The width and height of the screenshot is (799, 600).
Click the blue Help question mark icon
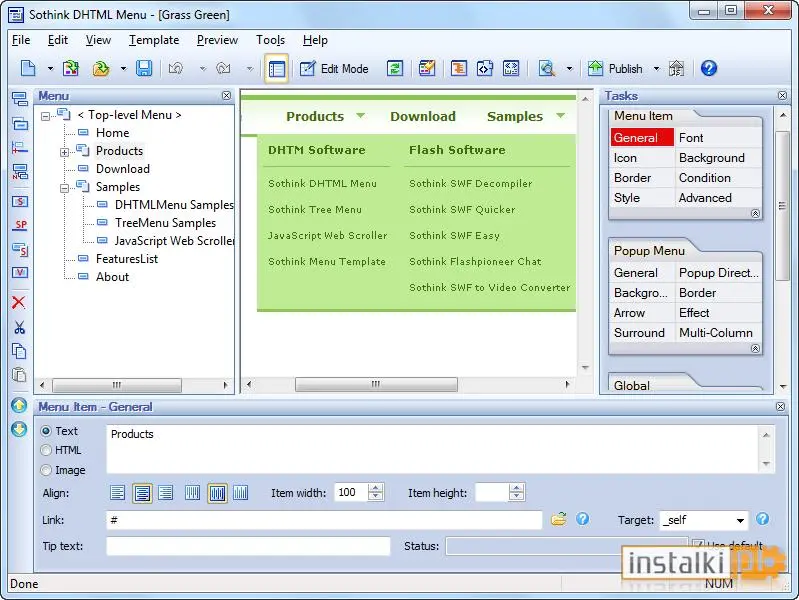(709, 68)
